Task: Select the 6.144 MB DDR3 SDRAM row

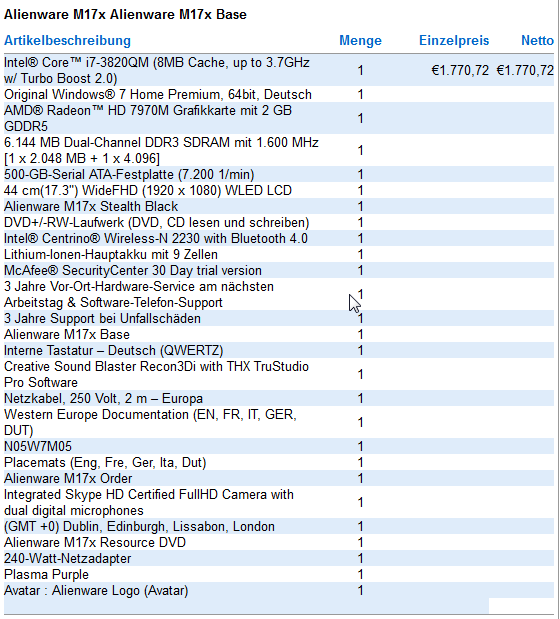Action: [x=279, y=150]
